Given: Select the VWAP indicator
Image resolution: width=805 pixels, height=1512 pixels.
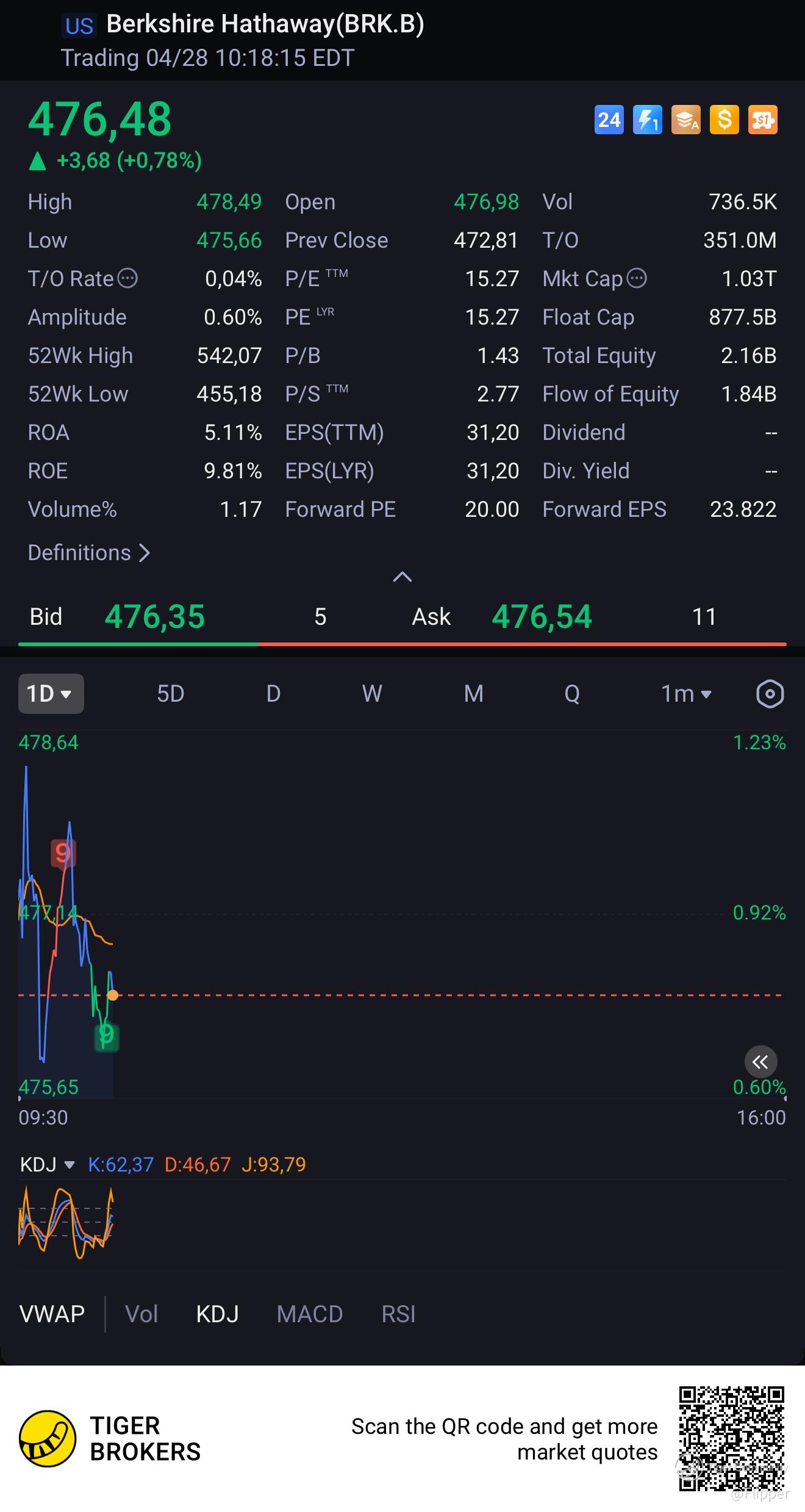Looking at the screenshot, I should pyautogui.click(x=52, y=1314).
